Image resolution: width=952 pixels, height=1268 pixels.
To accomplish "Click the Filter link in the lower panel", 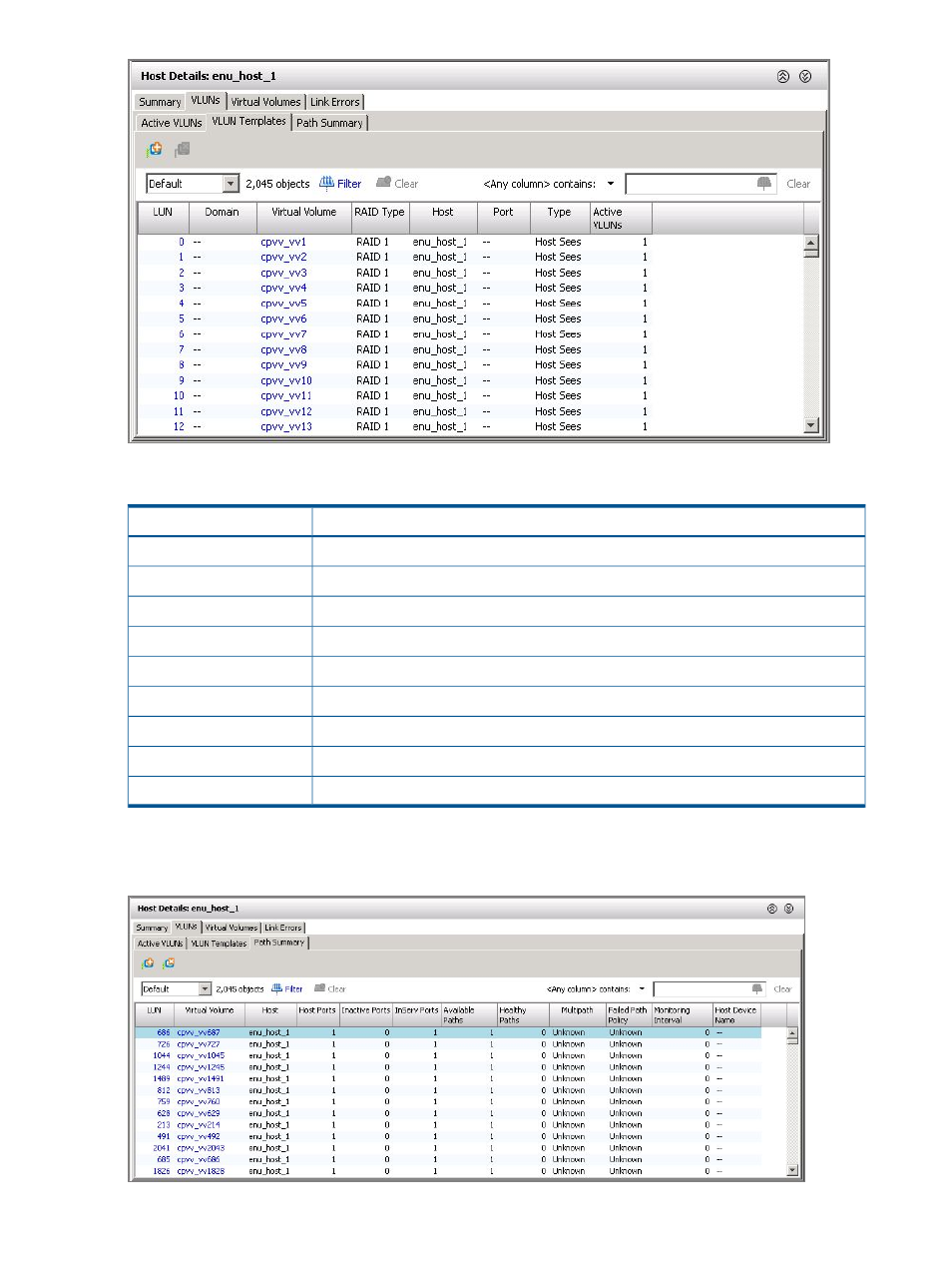I will coord(293,989).
